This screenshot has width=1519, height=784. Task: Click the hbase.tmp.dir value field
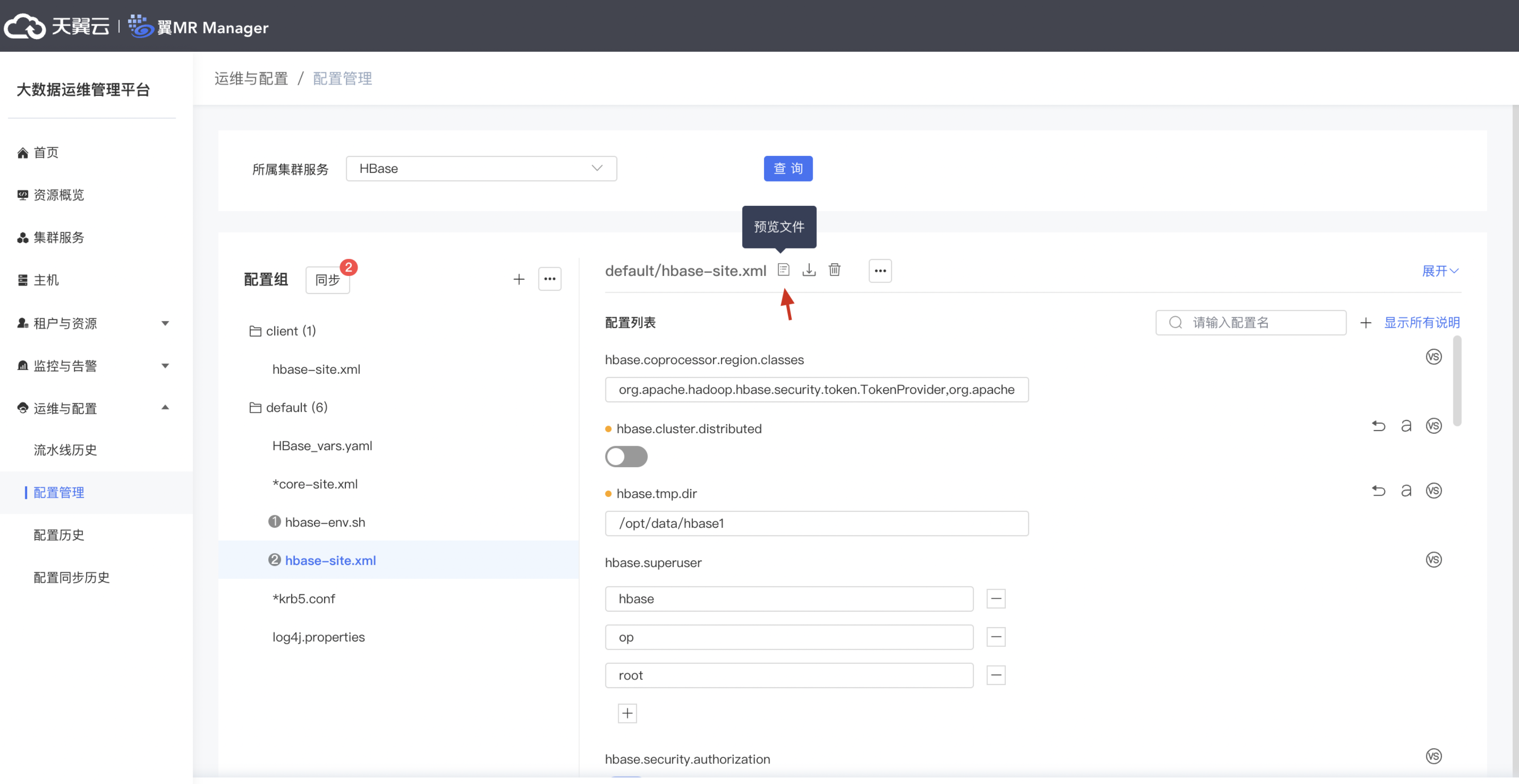pos(817,524)
